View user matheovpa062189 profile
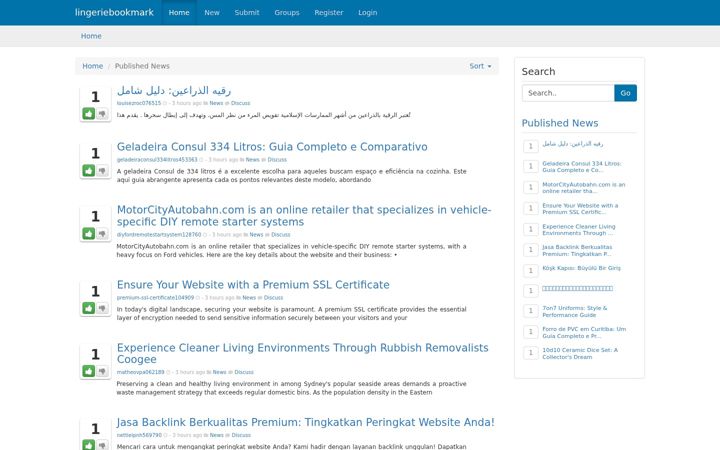Image resolution: width=720 pixels, height=450 pixels. point(141,372)
